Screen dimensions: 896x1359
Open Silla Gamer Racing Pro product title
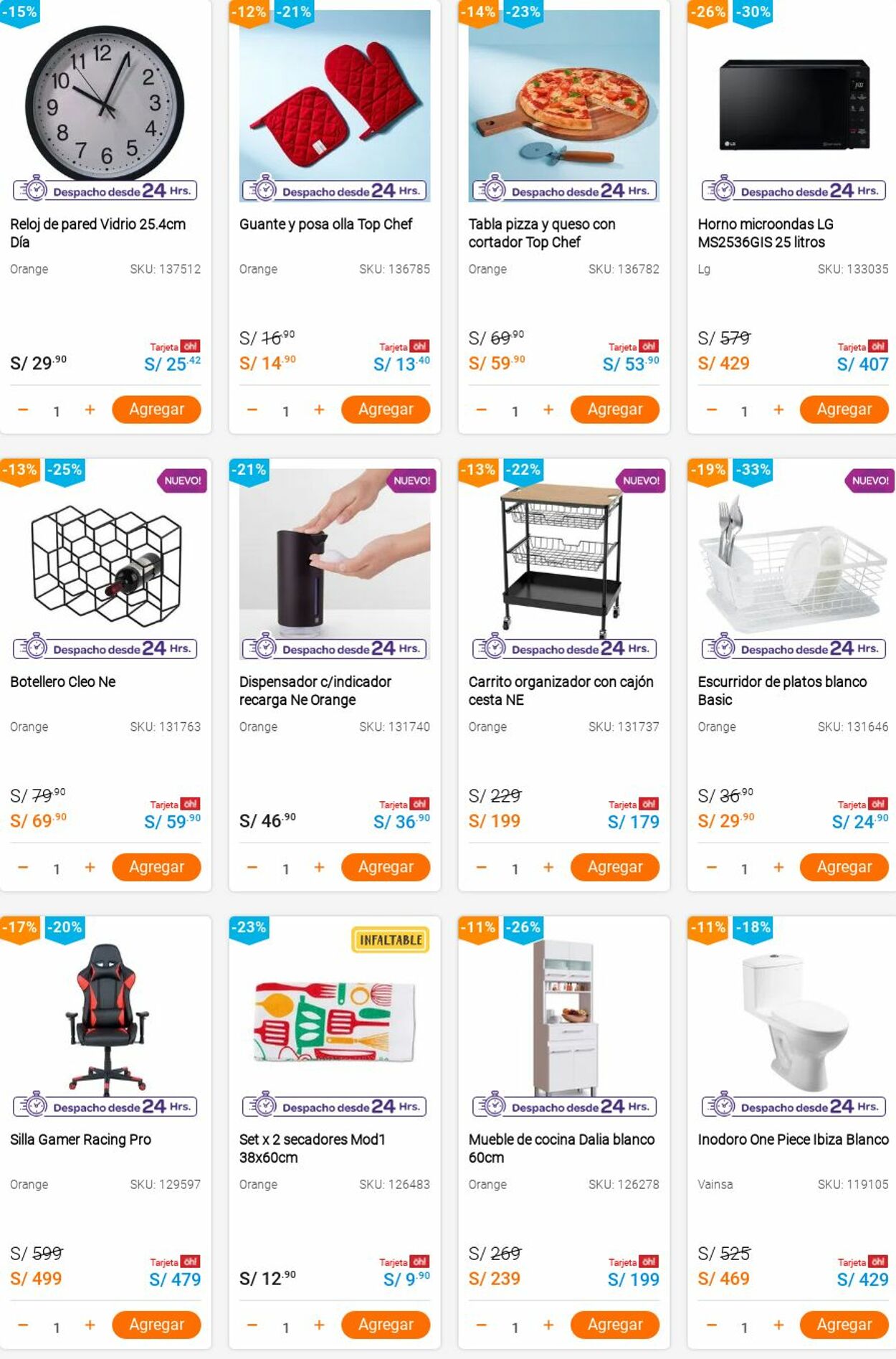tap(80, 1139)
